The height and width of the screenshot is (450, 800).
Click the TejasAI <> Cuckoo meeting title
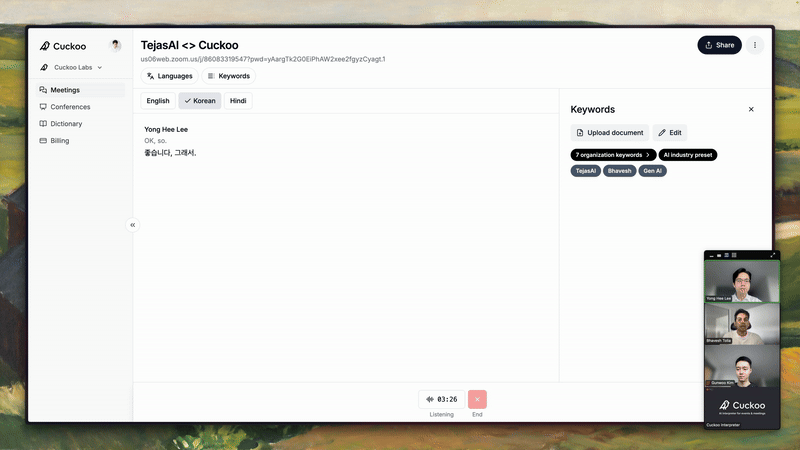(189, 45)
